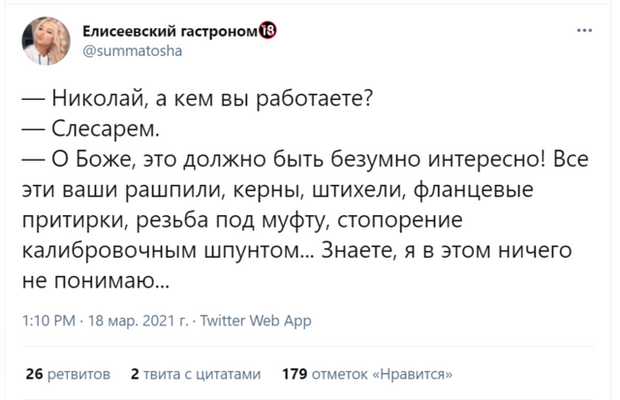Click the word 'фланцевые' in the tweet
Screen dimensions: 620x400
point(474,189)
